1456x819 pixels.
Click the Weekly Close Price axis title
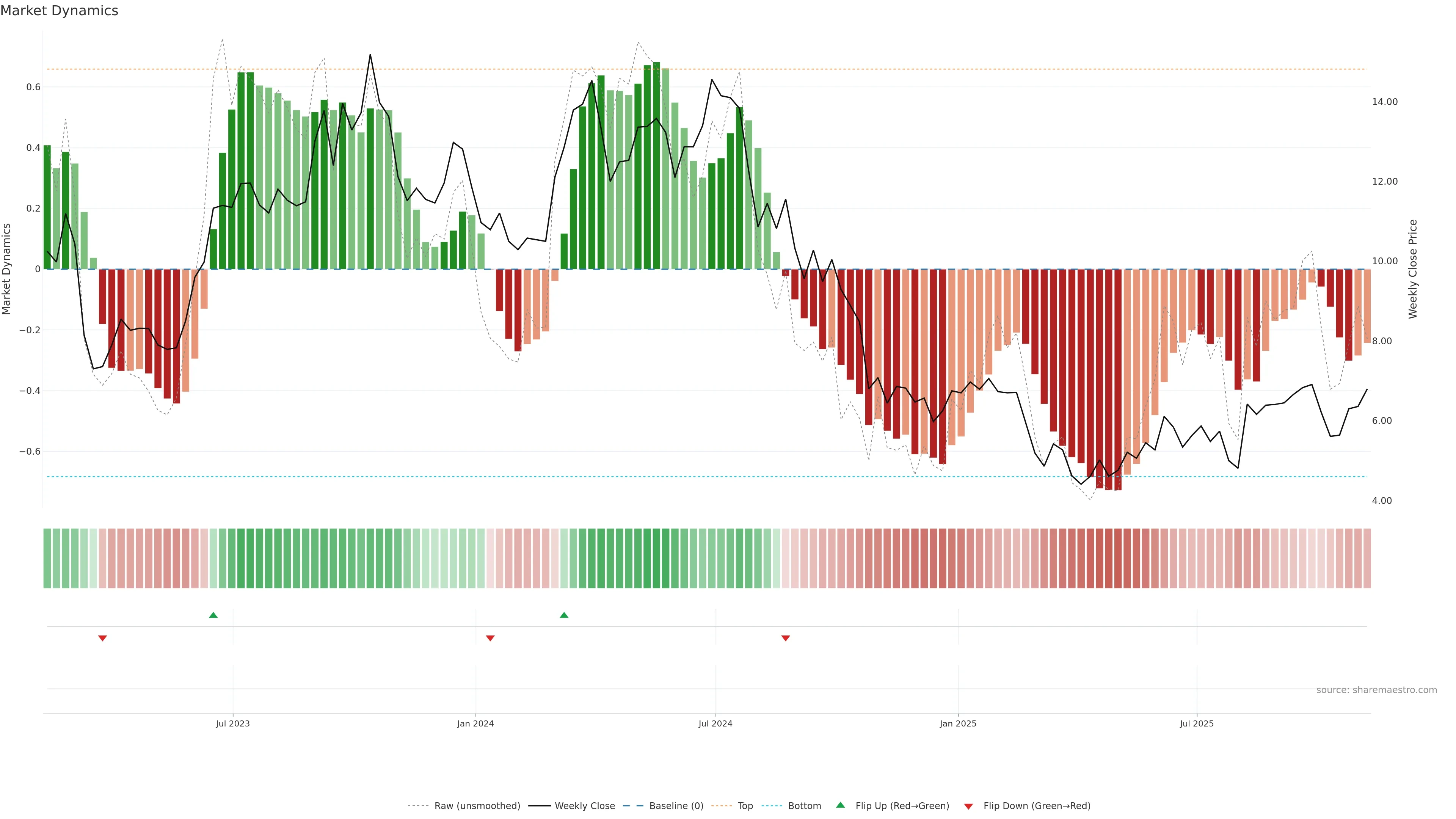click(1413, 269)
